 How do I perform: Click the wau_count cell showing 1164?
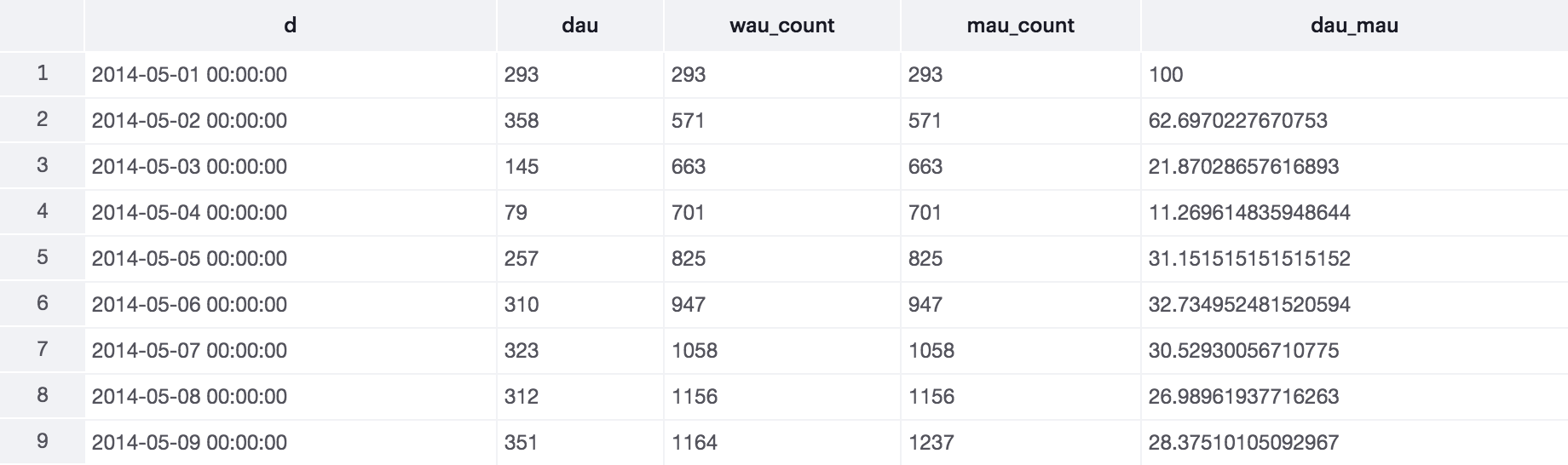pyautogui.click(x=694, y=443)
